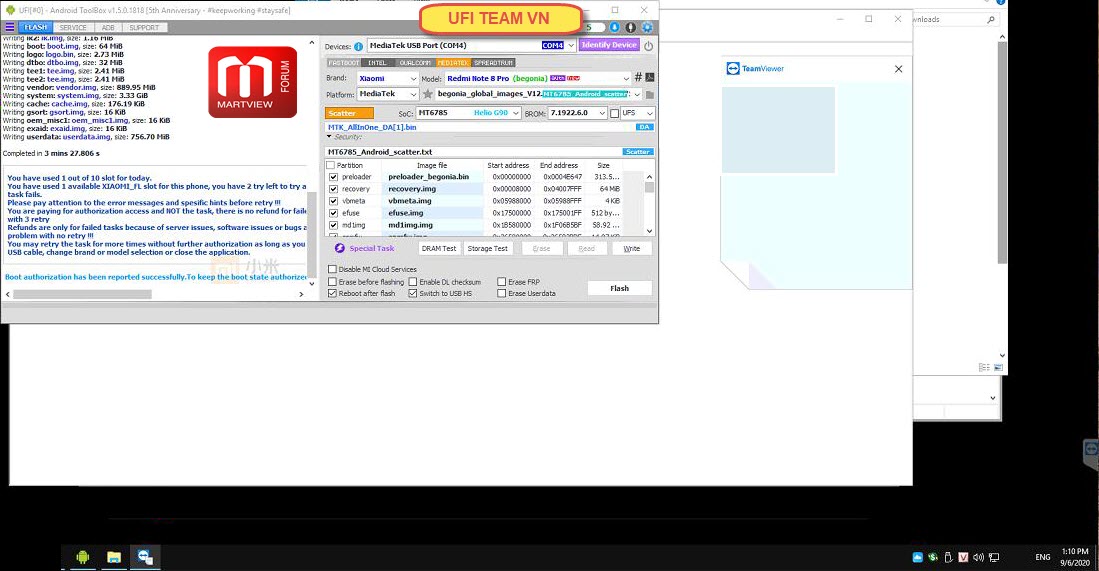Screen dimensions: 1099x571
Task: Enable the Enable DL checksum option
Action: tap(413, 282)
